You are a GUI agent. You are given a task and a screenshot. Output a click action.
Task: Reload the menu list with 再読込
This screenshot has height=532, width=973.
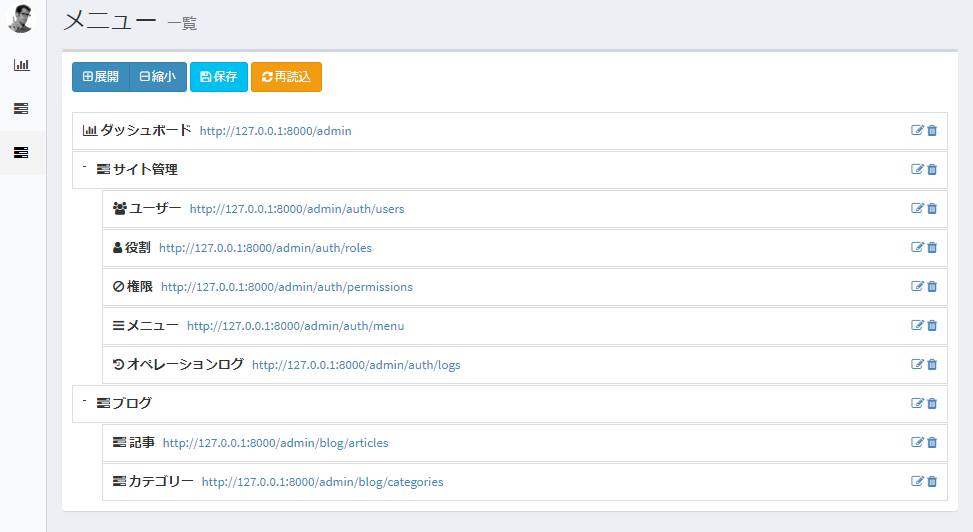[286, 77]
